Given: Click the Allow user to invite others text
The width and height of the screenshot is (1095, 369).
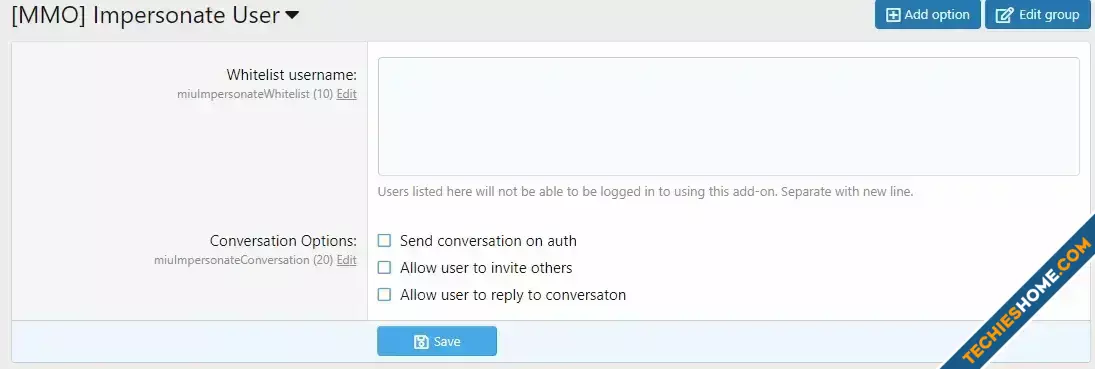Looking at the screenshot, I should click(486, 268).
